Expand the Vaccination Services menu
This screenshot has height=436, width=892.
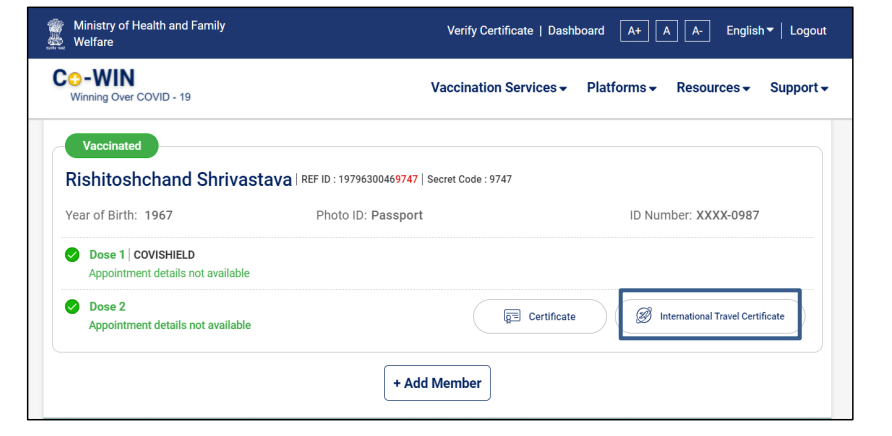pos(499,88)
